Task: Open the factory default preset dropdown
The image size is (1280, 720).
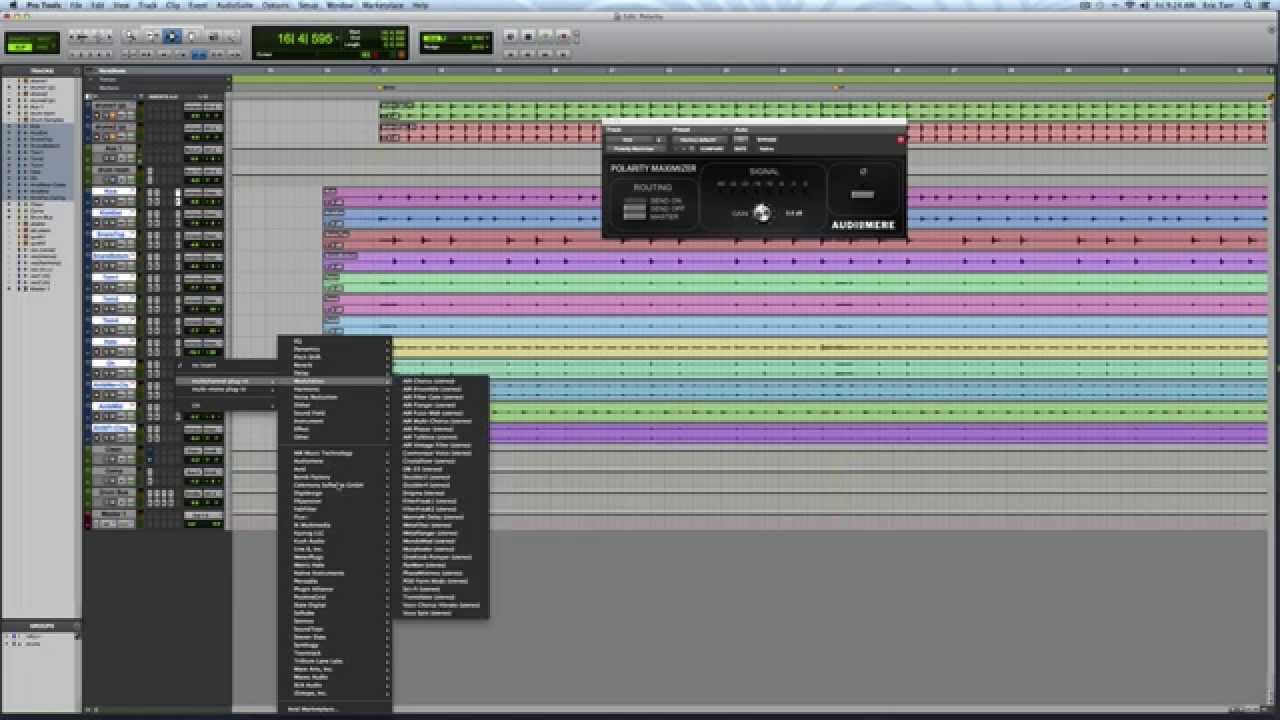Action: pos(698,140)
